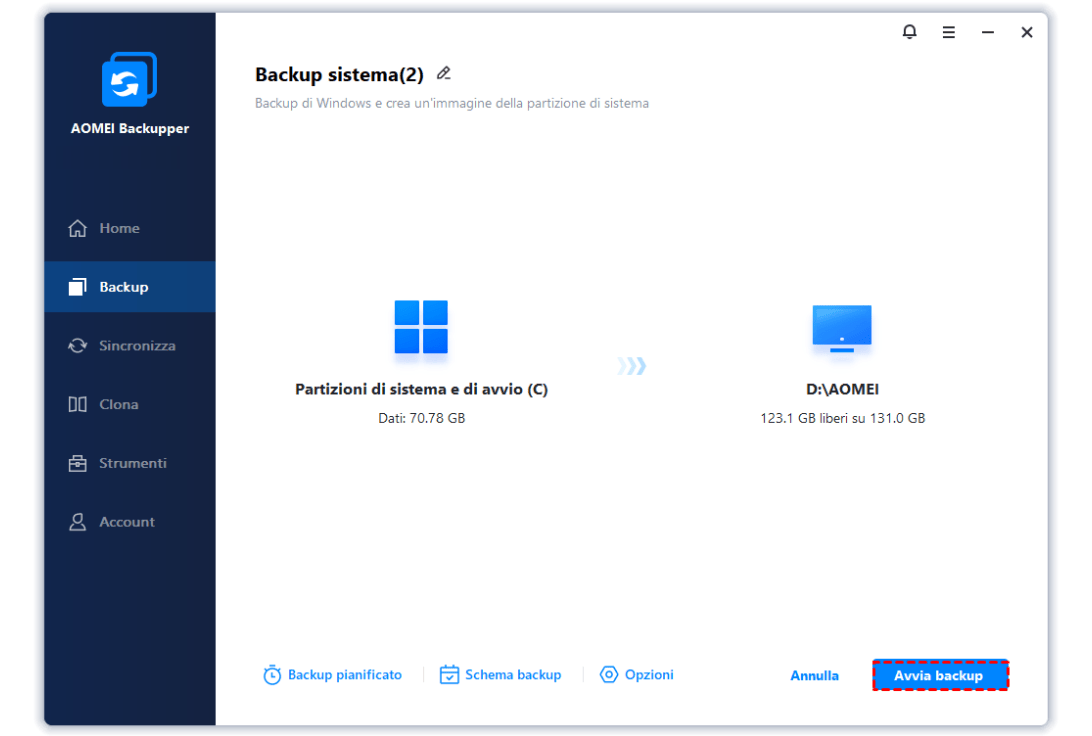The image size is (1092, 736).
Task: Click the Opzioni gear icon
Action: point(609,674)
